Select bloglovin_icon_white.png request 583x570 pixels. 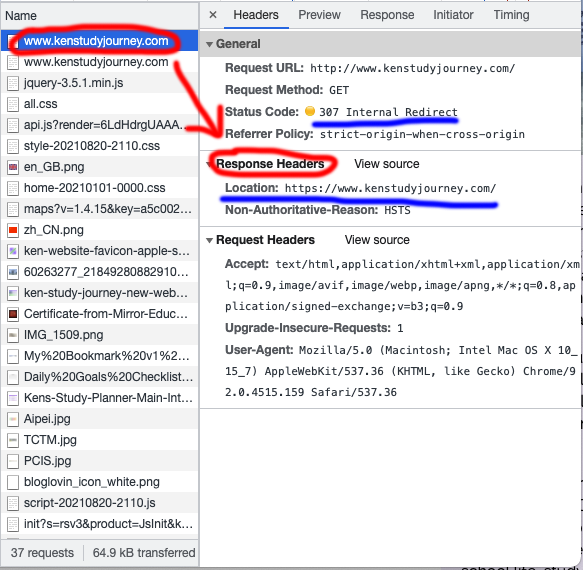pos(99,482)
